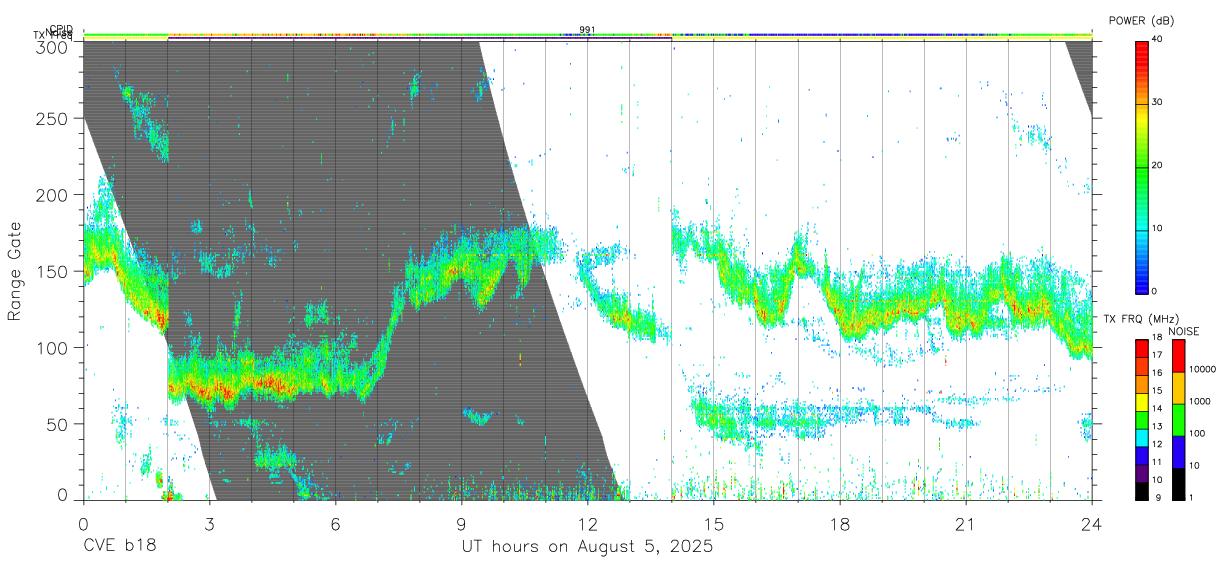
Task: Click the 'CVE b18' radar beam label
Action: pyautogui.click(x=120, y=547)
